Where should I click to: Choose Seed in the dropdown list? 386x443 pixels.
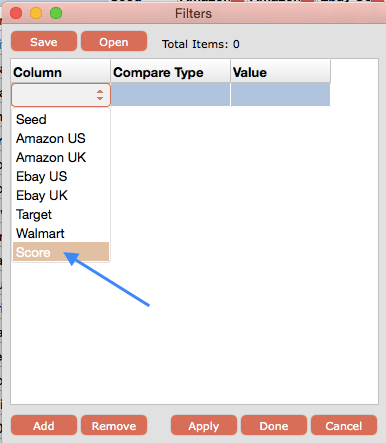tap(61, 119)
